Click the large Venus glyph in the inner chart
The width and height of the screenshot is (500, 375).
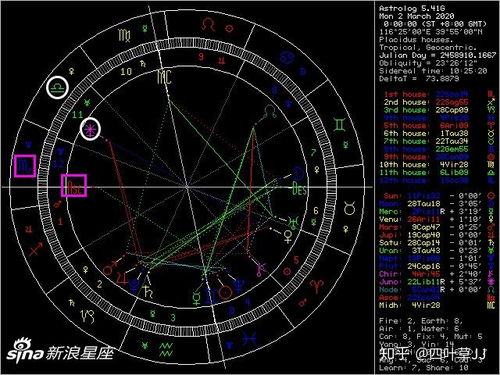tap(288, 236)
